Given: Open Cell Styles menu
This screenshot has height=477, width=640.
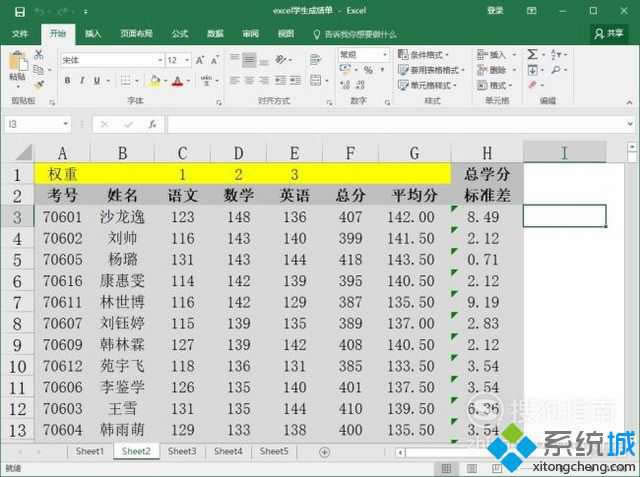Looking at the screenshot, I should coord(427,85).
